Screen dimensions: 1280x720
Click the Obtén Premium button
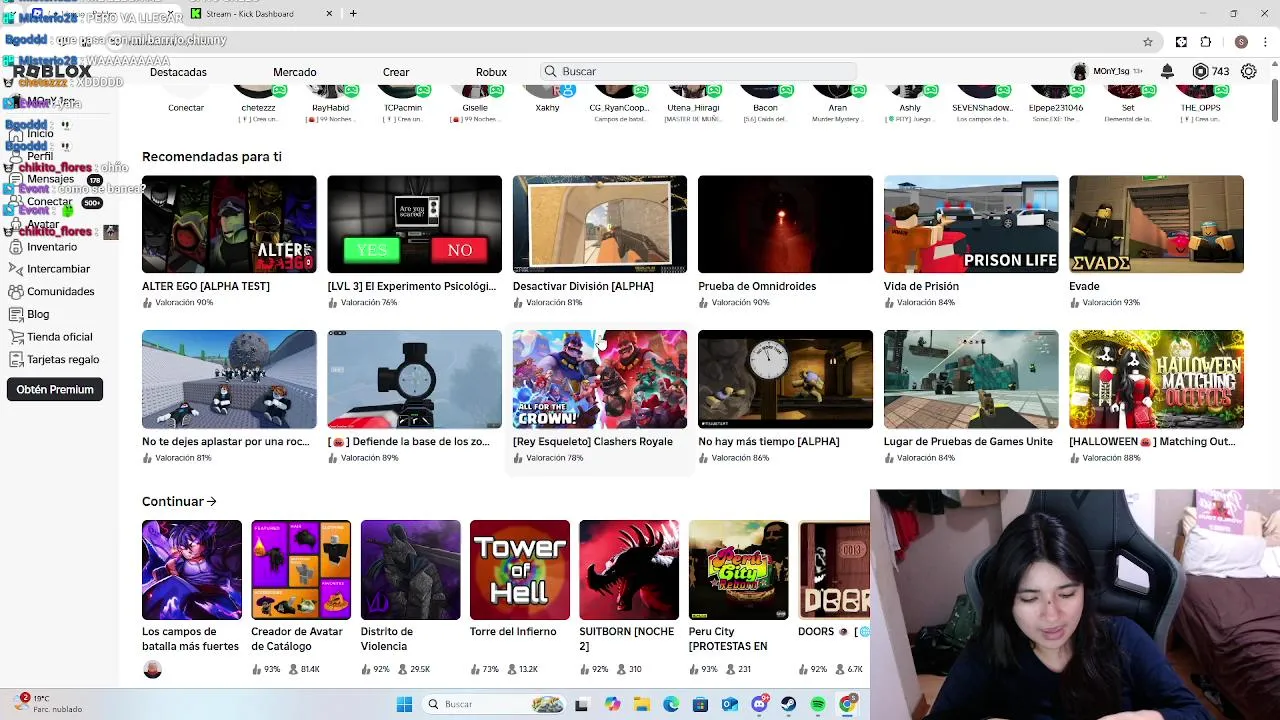55,389
